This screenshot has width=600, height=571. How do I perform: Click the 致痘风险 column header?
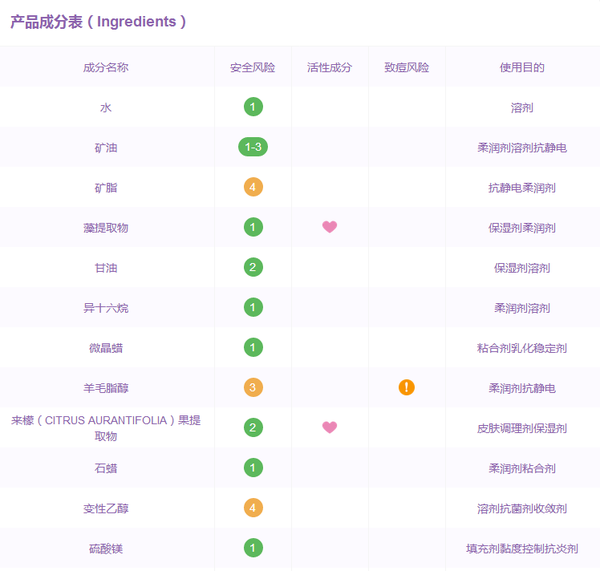coord(406,68)
